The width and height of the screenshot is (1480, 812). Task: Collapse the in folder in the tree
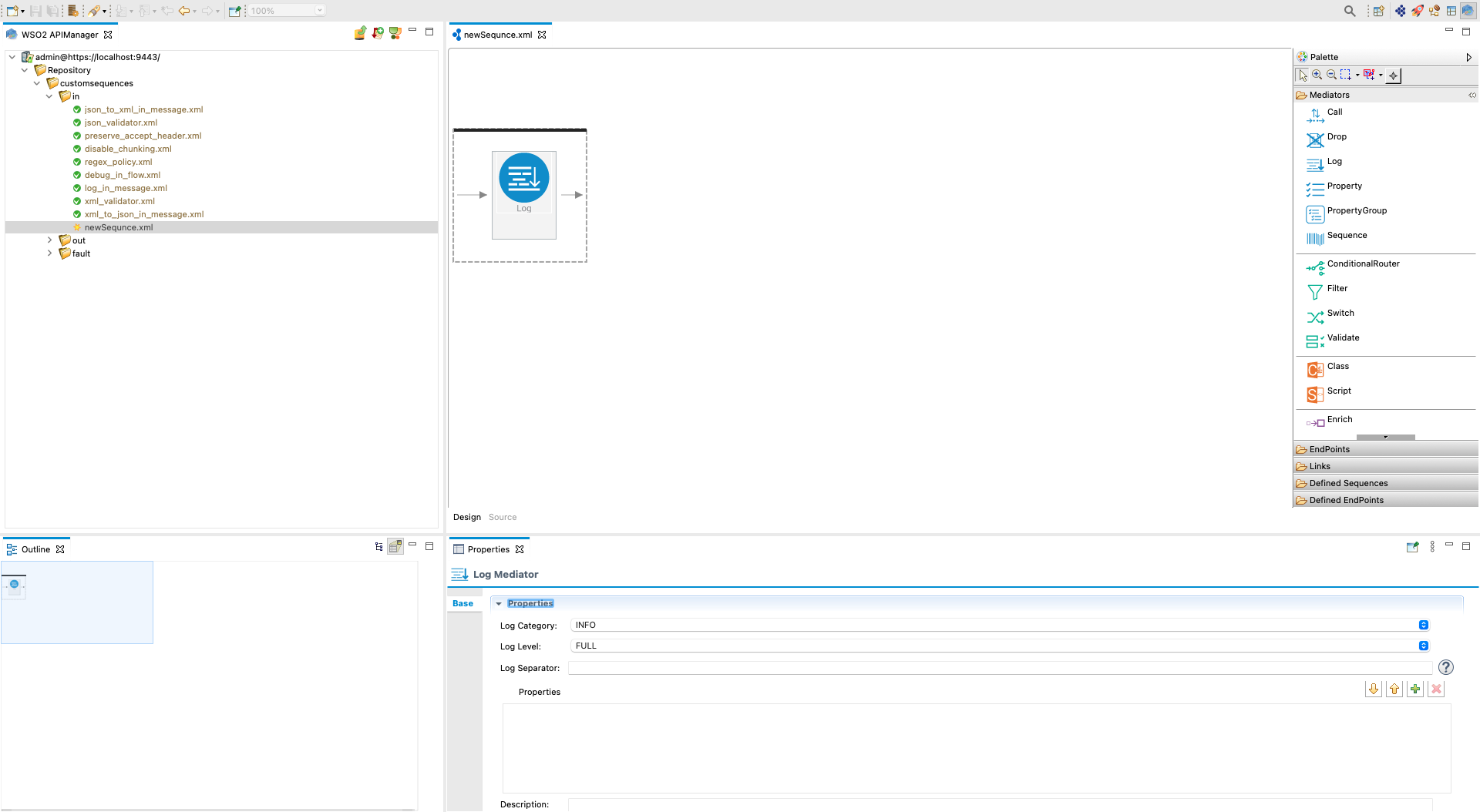pos(49,96)
